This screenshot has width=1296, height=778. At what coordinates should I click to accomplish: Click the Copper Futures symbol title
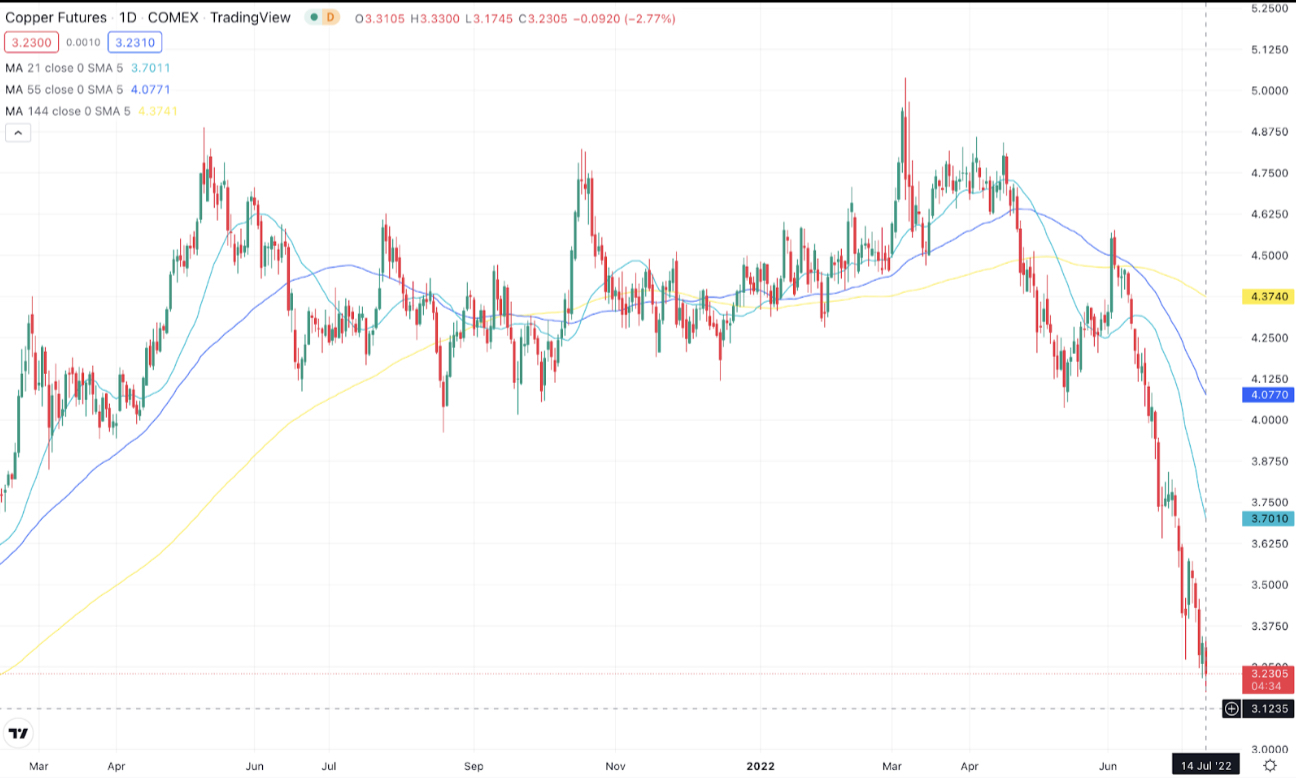(56, 18)
